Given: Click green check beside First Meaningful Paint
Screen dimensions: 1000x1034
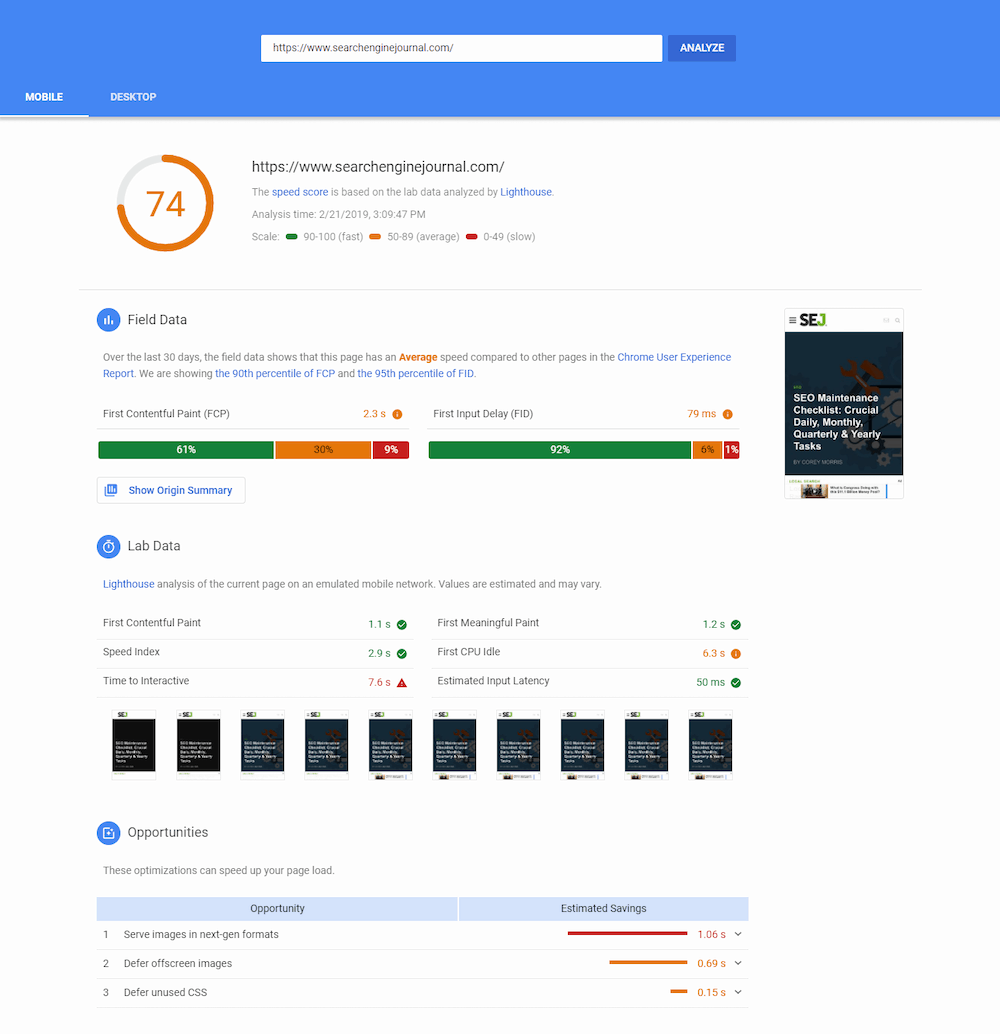Looking at the screenshot, I should tap(736, 624).
